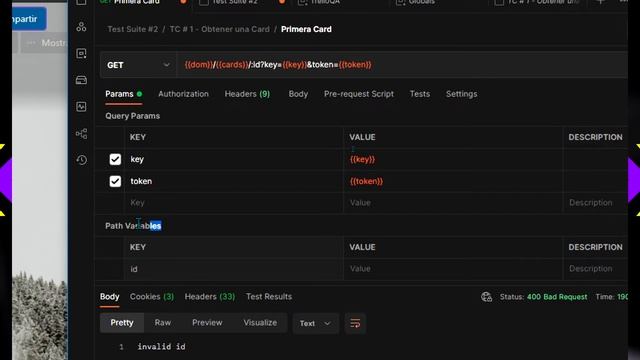Click the {{key}} value cell
640x360 pixels.
tap(453, 159)
